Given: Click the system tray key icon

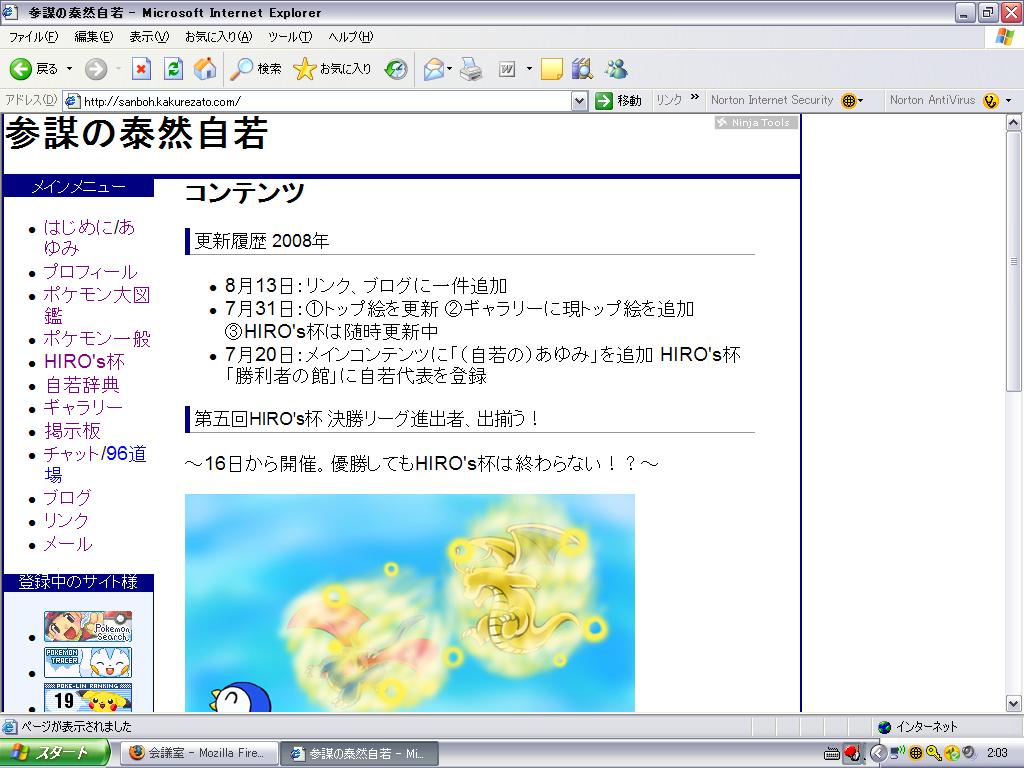Looking at the screenshot, I should coord(934,753).
